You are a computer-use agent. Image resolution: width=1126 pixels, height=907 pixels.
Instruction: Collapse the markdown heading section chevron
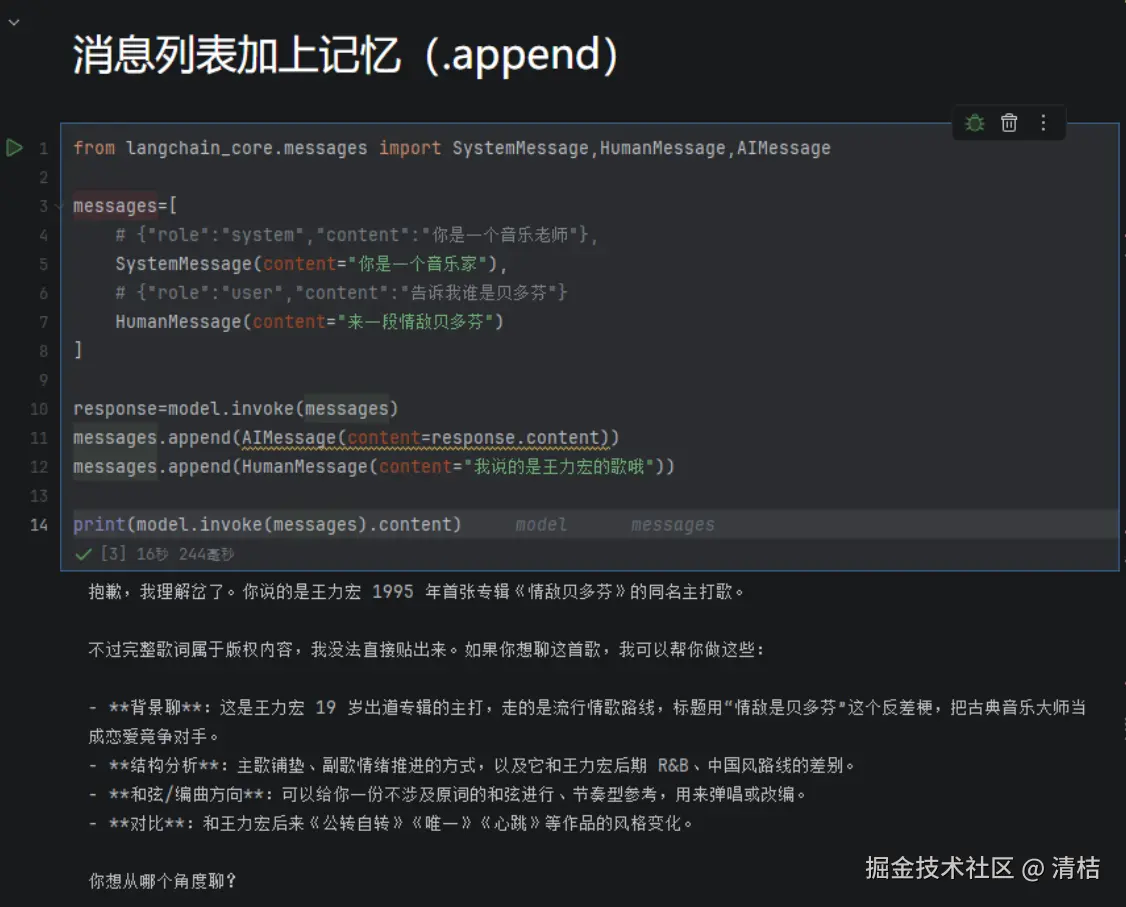point(14,22)
